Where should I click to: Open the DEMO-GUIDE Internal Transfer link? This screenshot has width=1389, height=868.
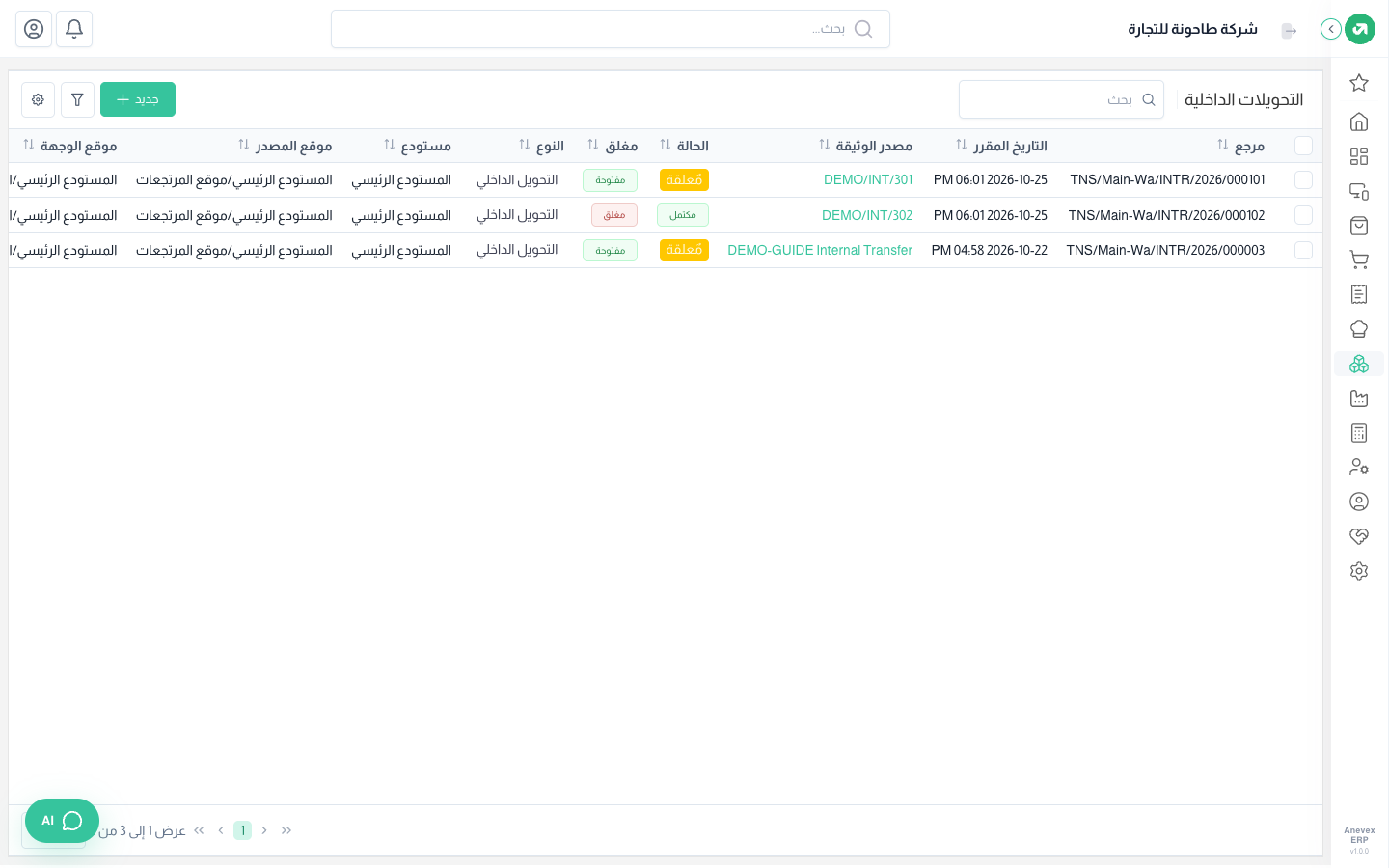coord(820,250)
